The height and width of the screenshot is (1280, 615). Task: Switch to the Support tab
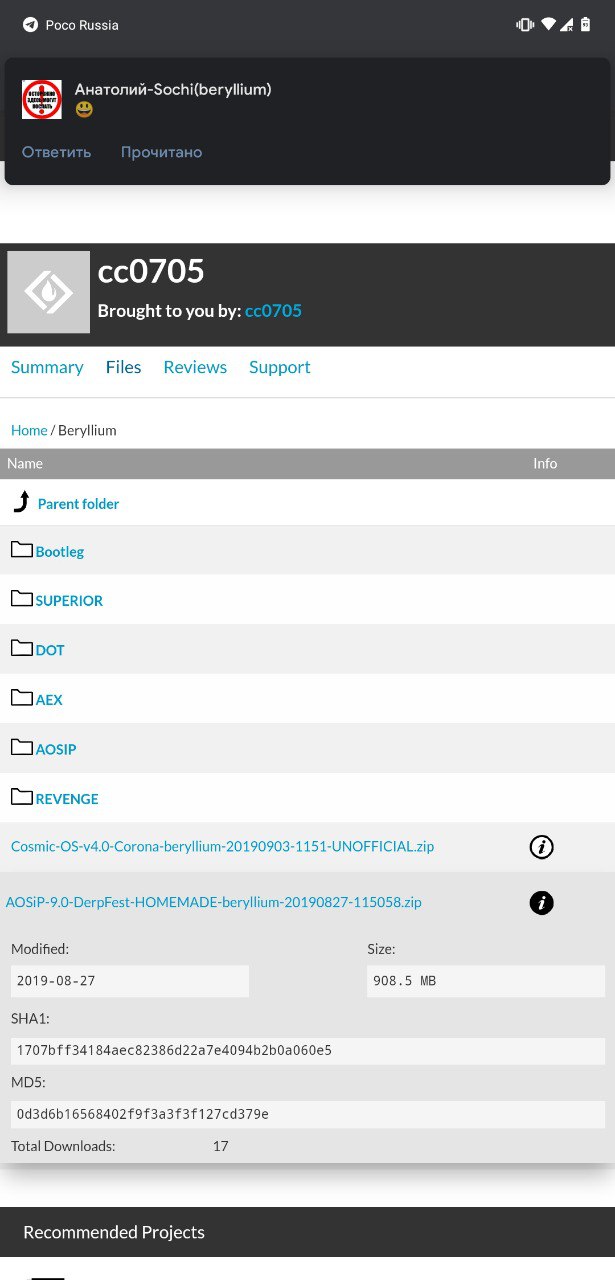(x=280, y=367)
